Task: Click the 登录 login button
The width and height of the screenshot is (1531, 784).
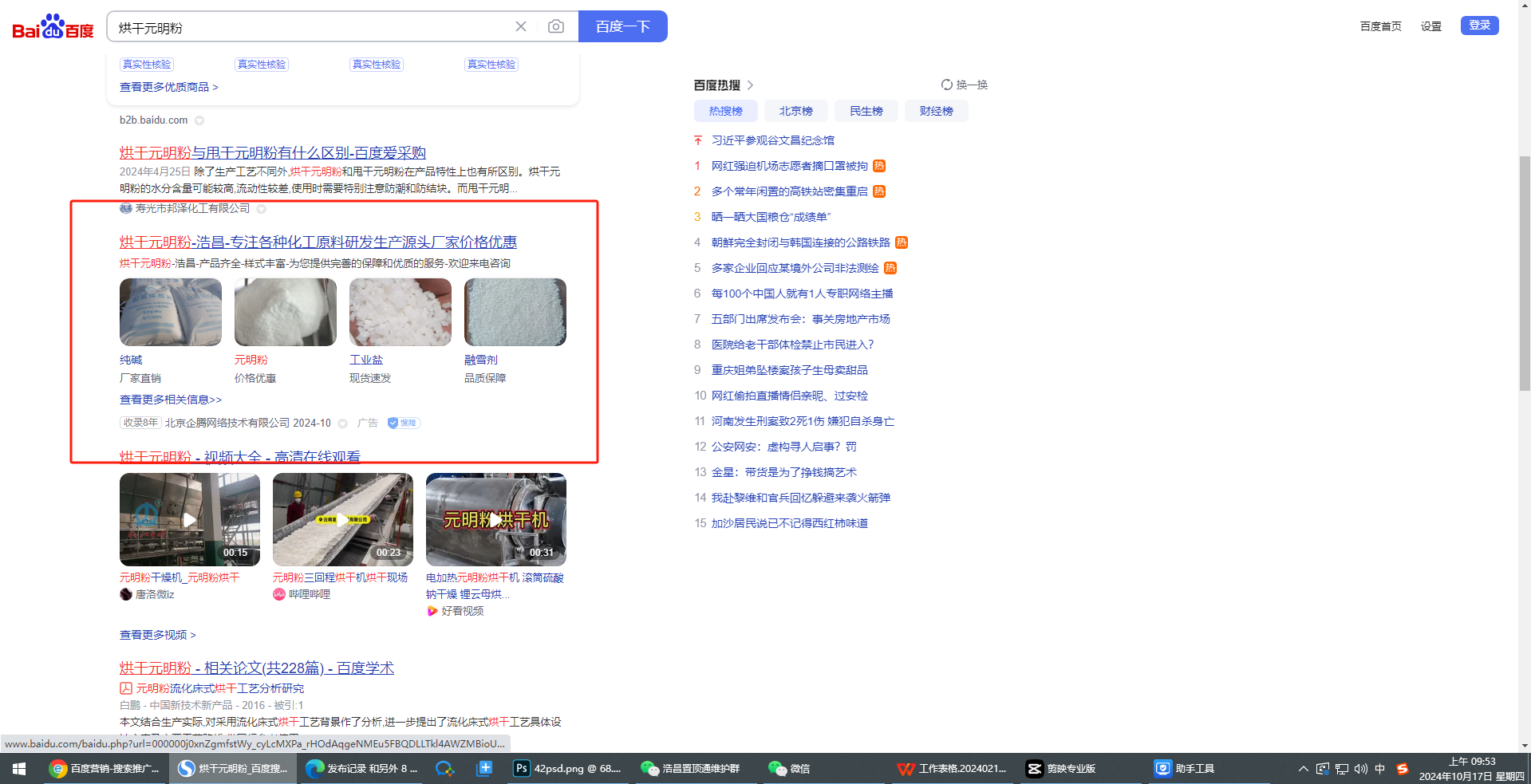Action: click(1480, 26)
